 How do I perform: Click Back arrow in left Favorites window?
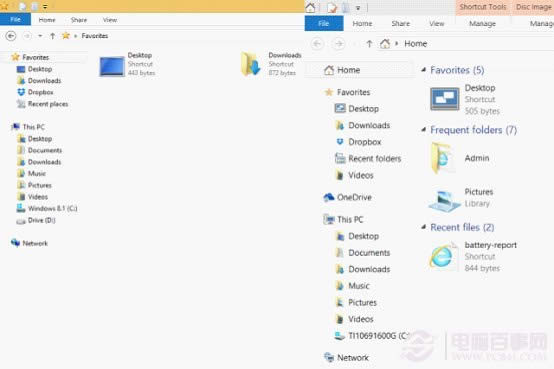(11, 36)
